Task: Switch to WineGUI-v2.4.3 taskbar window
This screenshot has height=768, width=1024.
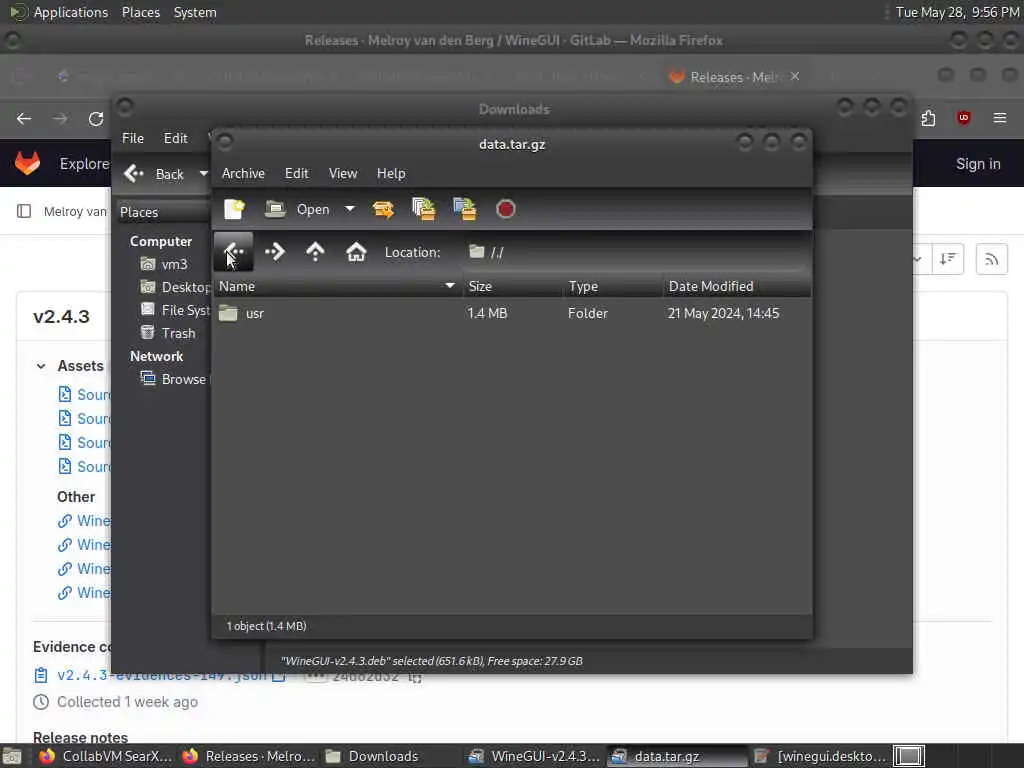Action: [x=534, y=756]
